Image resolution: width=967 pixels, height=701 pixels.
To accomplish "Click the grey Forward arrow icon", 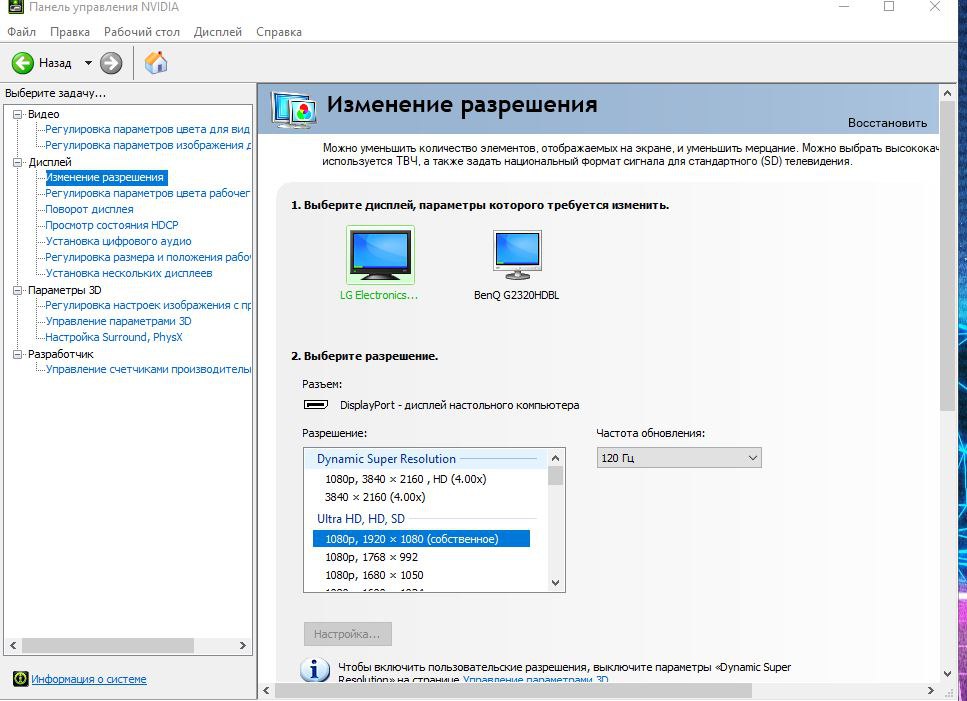I will click(111, 63).
